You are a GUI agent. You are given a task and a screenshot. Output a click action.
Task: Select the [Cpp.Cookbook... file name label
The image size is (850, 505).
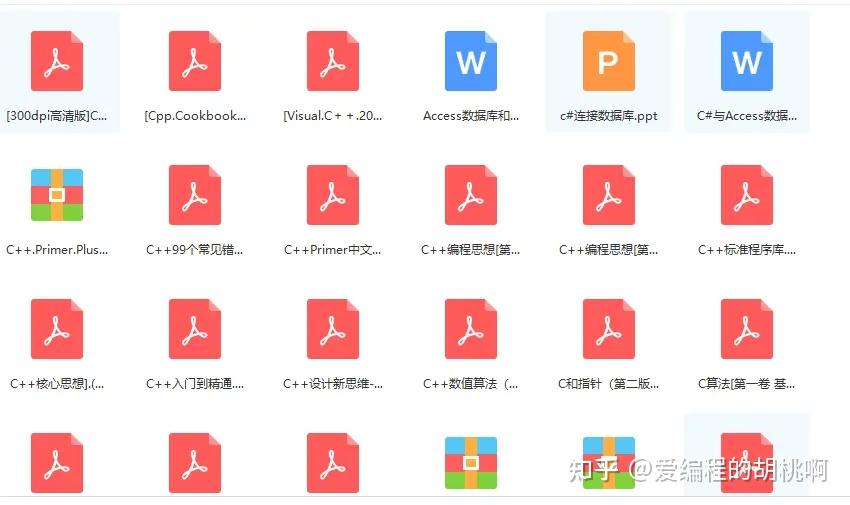pos(195,116)
